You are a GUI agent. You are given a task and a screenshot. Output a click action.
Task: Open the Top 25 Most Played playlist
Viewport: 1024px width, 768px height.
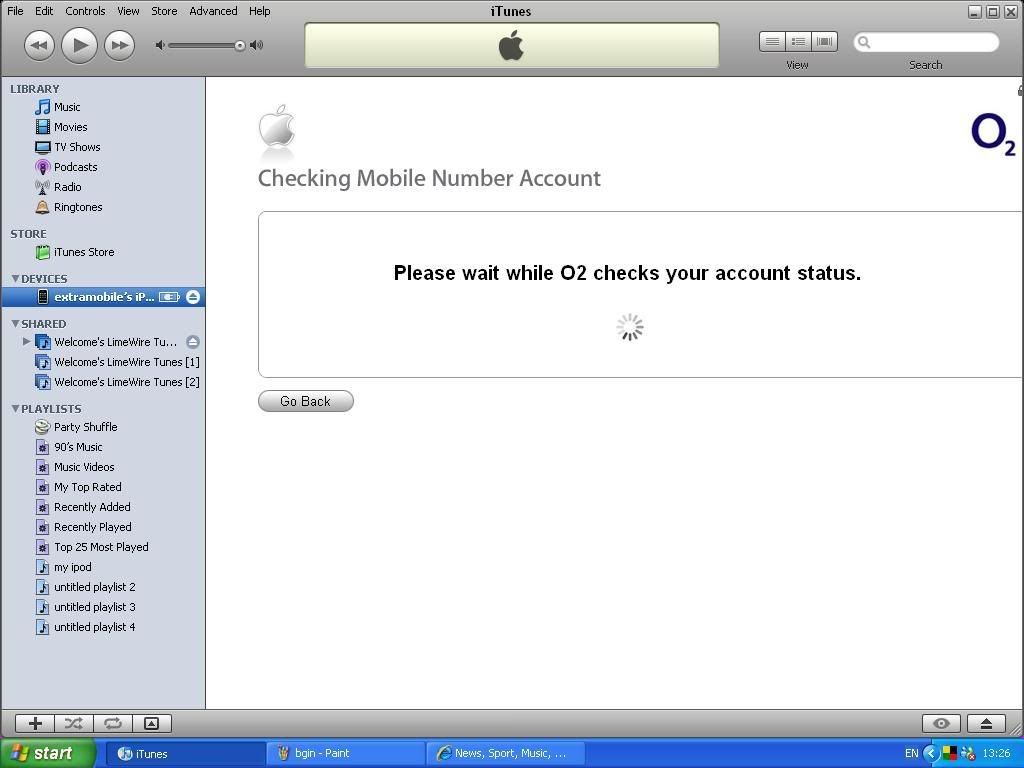pos(103,547)
